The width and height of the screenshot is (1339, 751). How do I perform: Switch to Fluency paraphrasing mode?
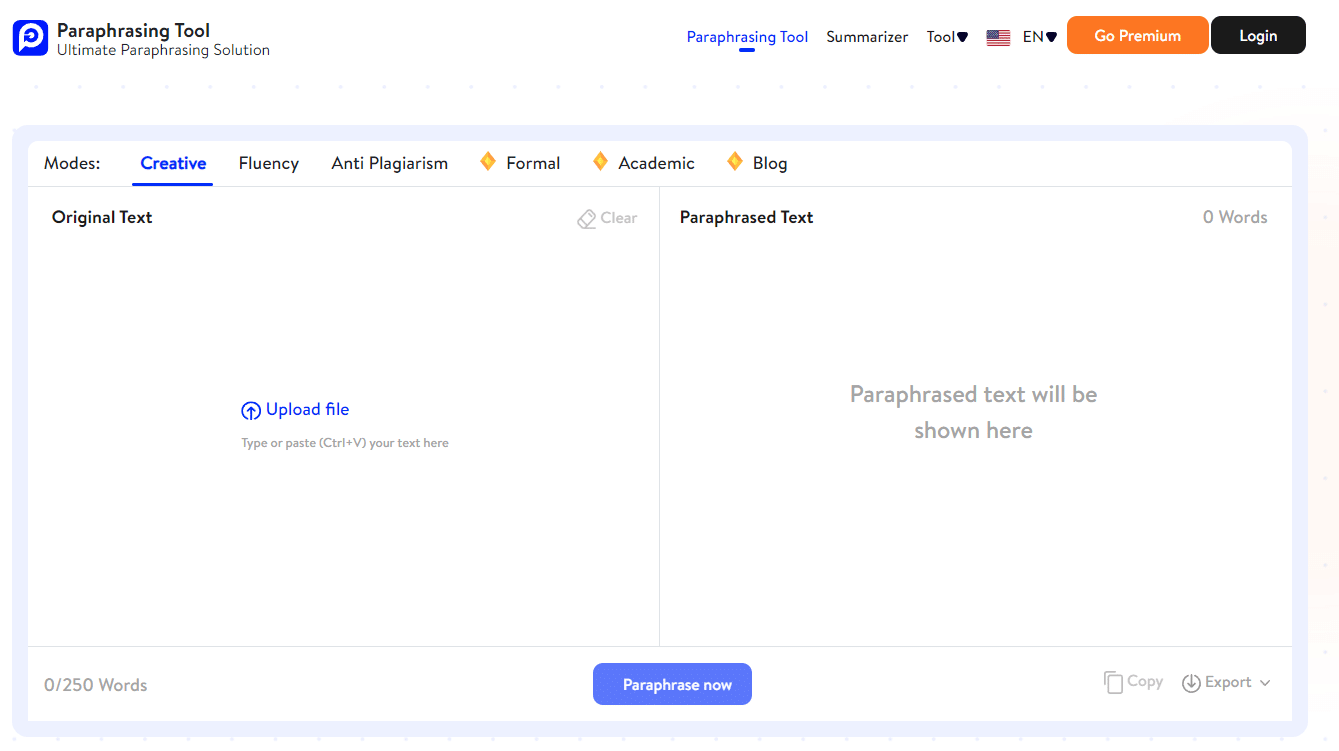click(268, 162)
